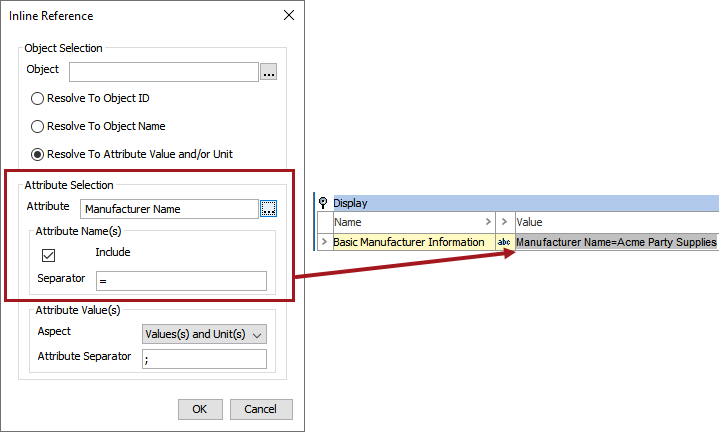Click the Attribute Separator input field

204,359
